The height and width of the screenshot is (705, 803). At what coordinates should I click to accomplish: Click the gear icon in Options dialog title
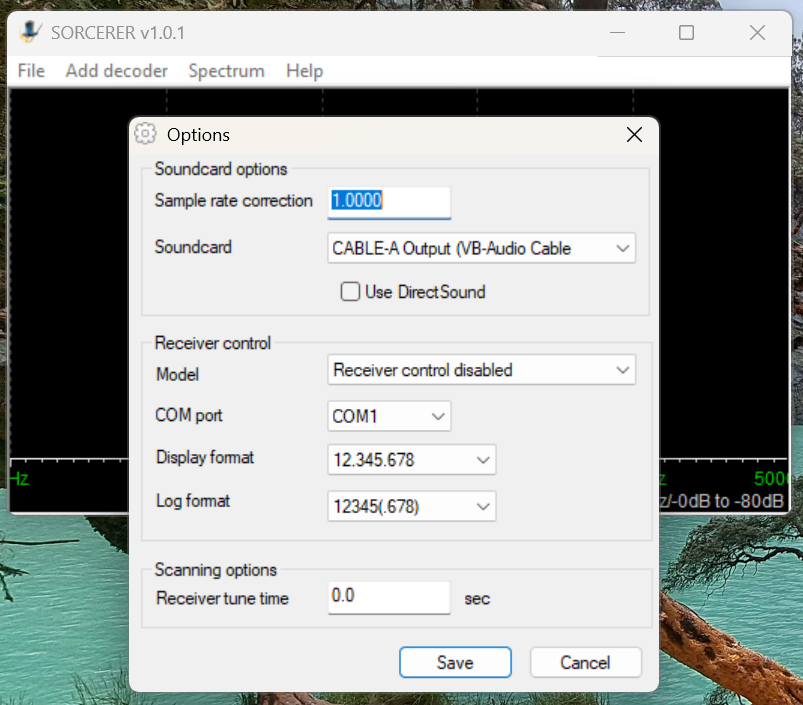click(x=146, y=135)
